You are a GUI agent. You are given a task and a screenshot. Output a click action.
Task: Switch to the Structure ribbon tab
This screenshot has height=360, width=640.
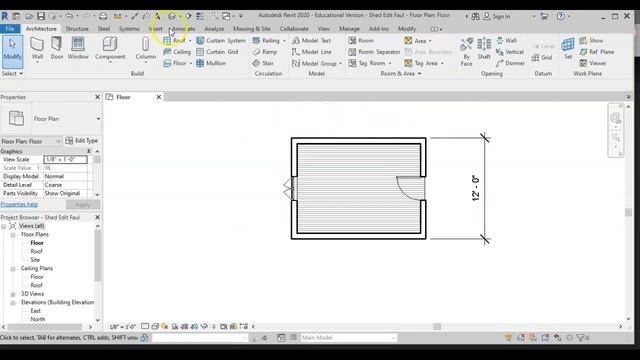[77, 29]
